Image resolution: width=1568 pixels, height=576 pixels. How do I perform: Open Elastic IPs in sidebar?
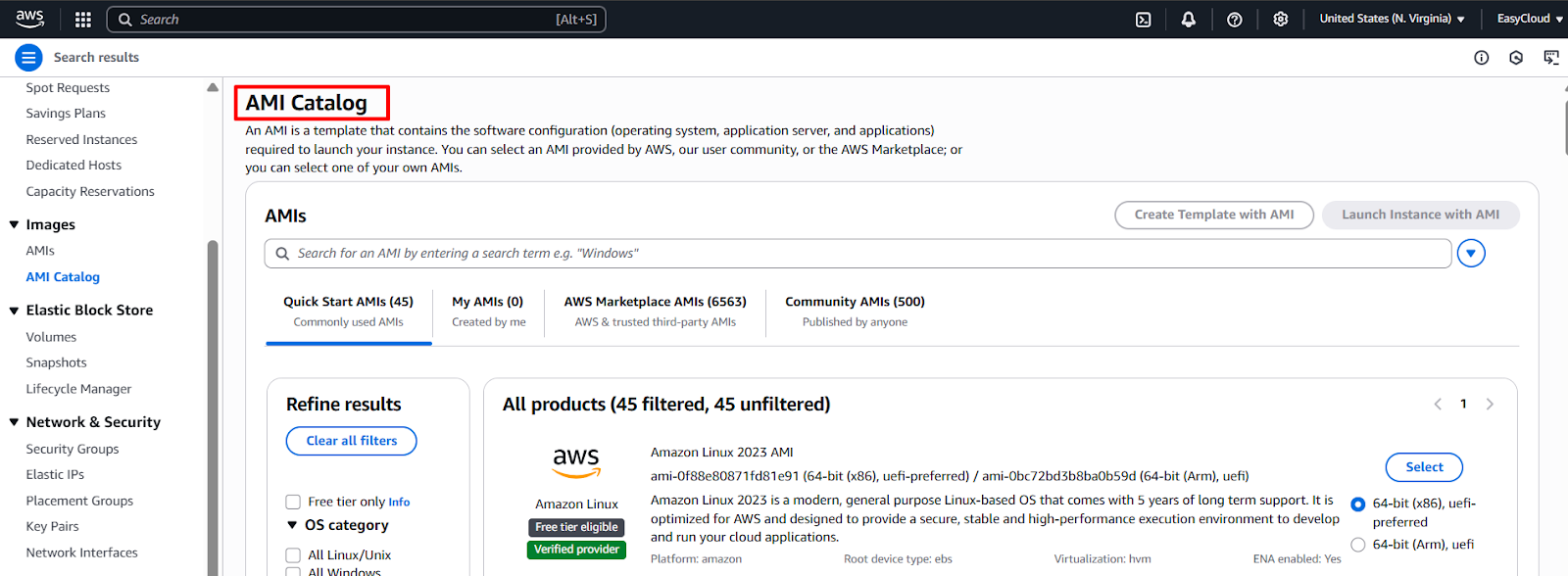(x=55, y=475)
